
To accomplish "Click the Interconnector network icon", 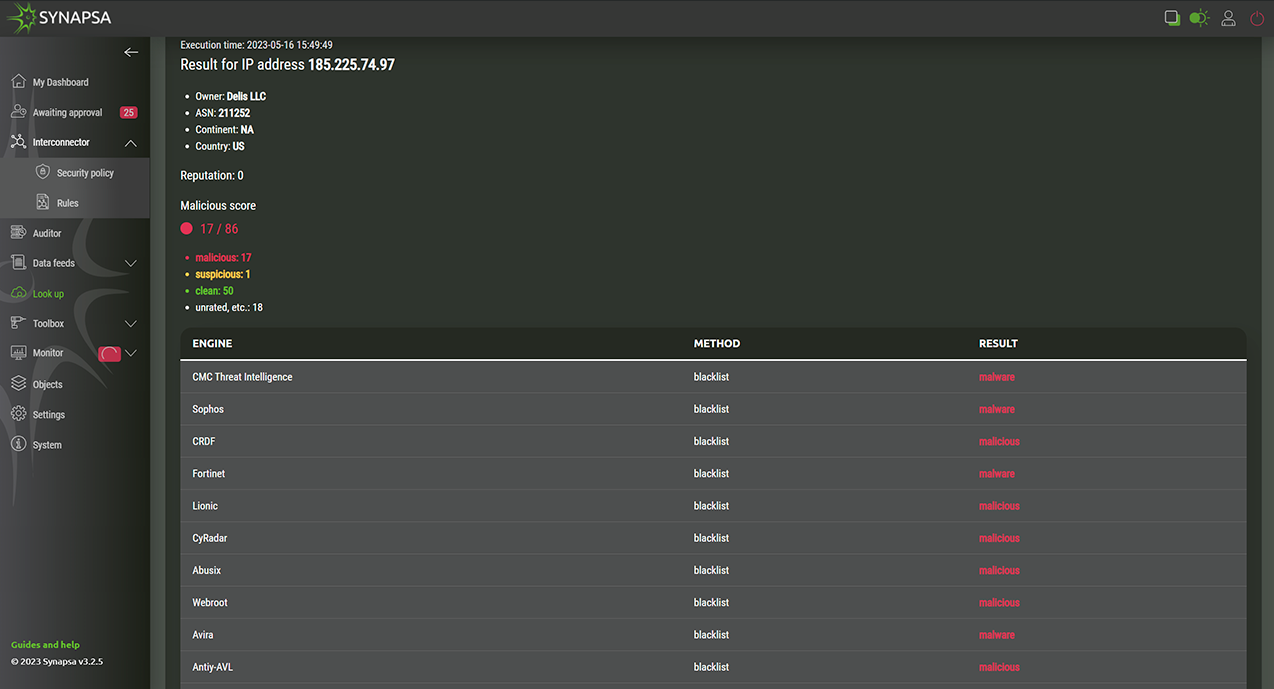I will point(18,142).
